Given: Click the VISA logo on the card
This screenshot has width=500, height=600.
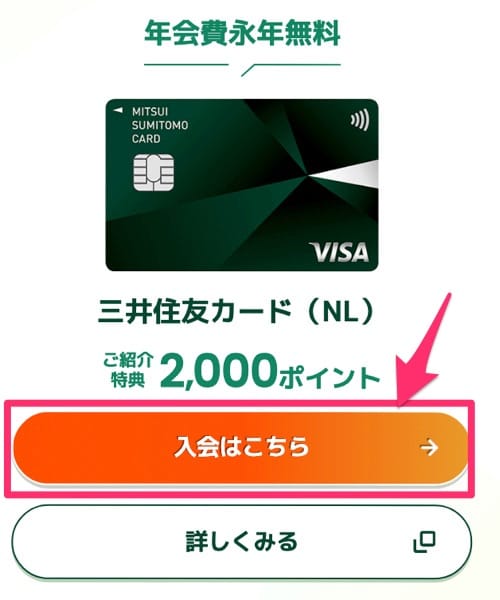Looking at the screenshot, I should [340, 252].
